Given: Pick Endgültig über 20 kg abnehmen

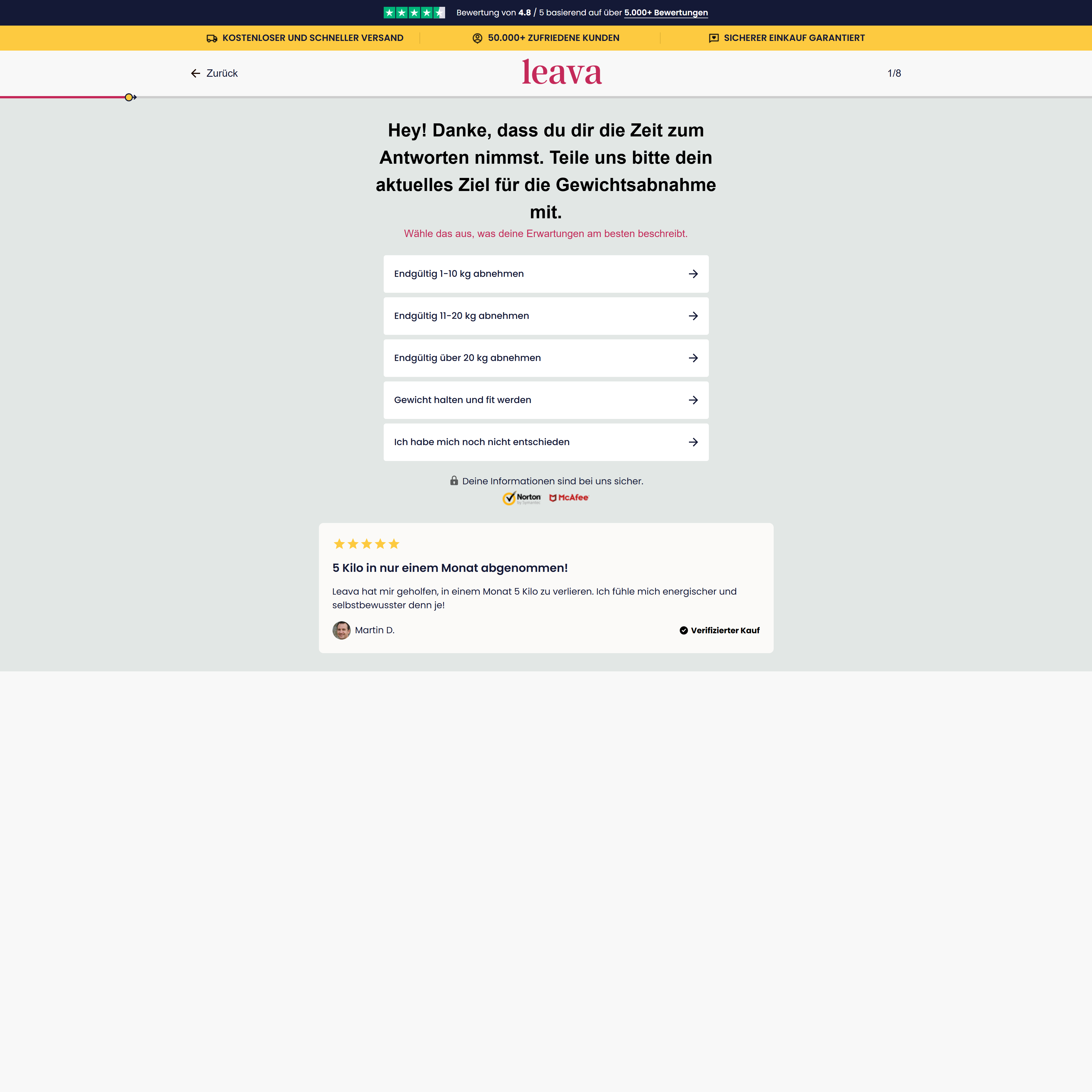Looking at the screenshot, I should (545, 358).
